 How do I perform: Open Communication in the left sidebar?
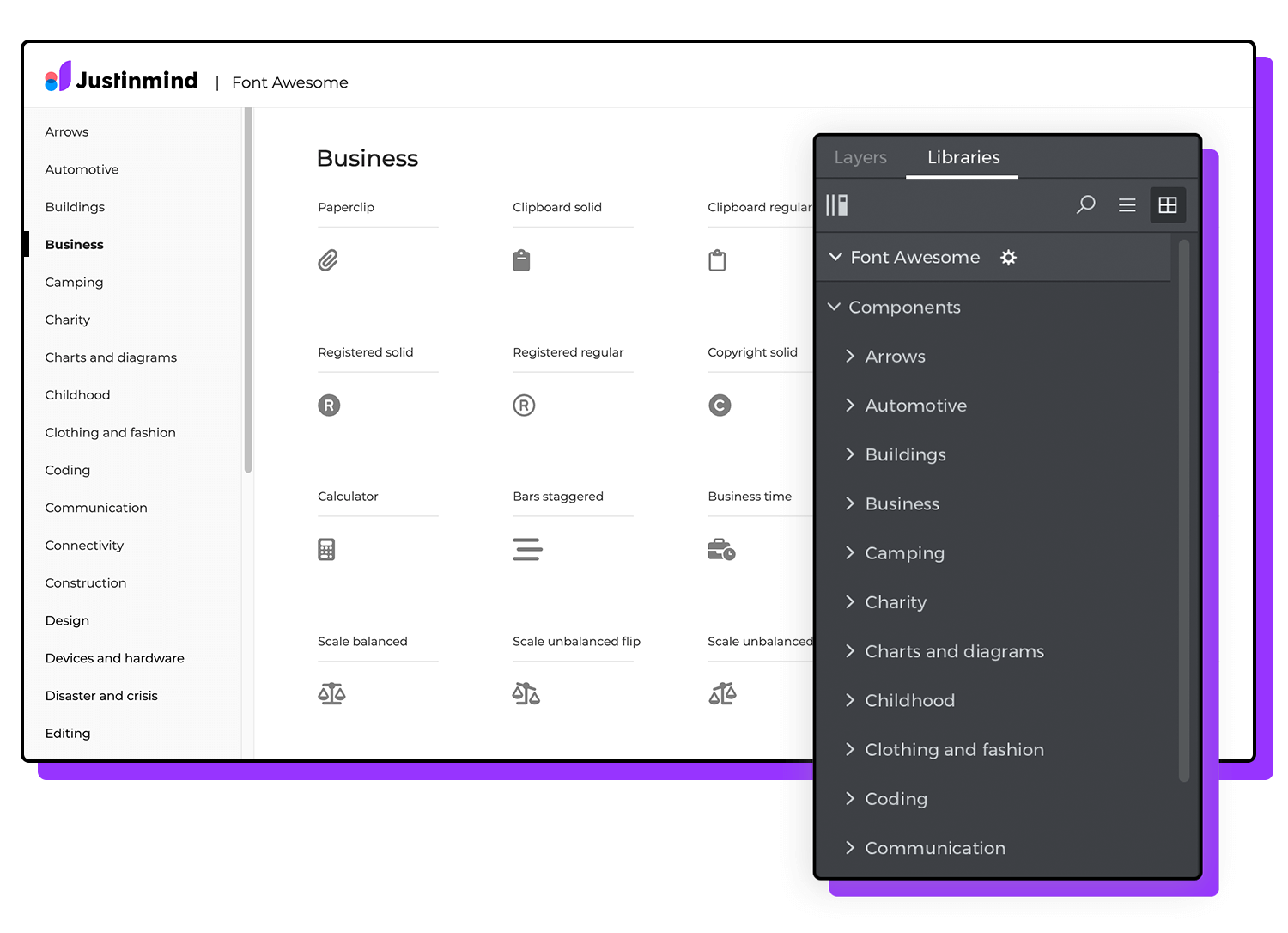(96, 508)
